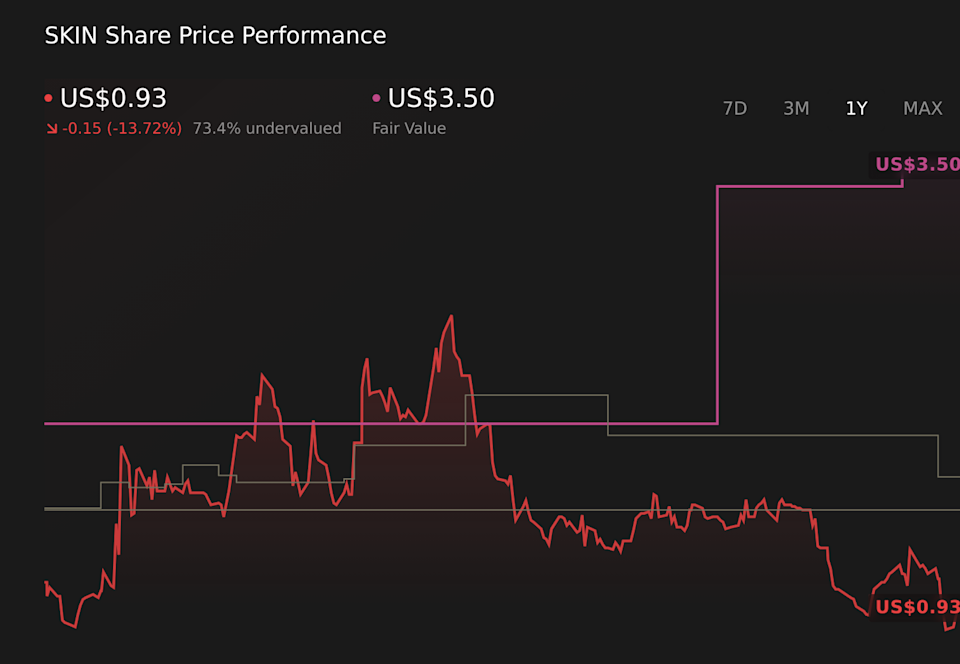Image resolution: width=960 pixels, height=664 pixels.
Task: Click the downward arrow price change icon
Action: coord(52,128)
